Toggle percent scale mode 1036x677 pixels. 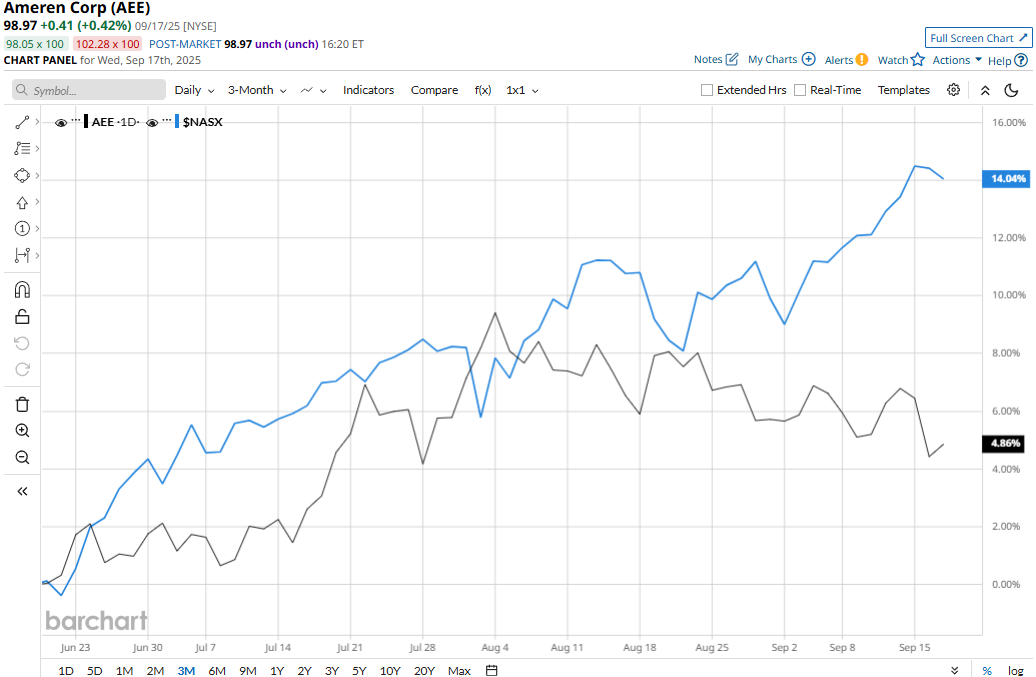point(986,670)
